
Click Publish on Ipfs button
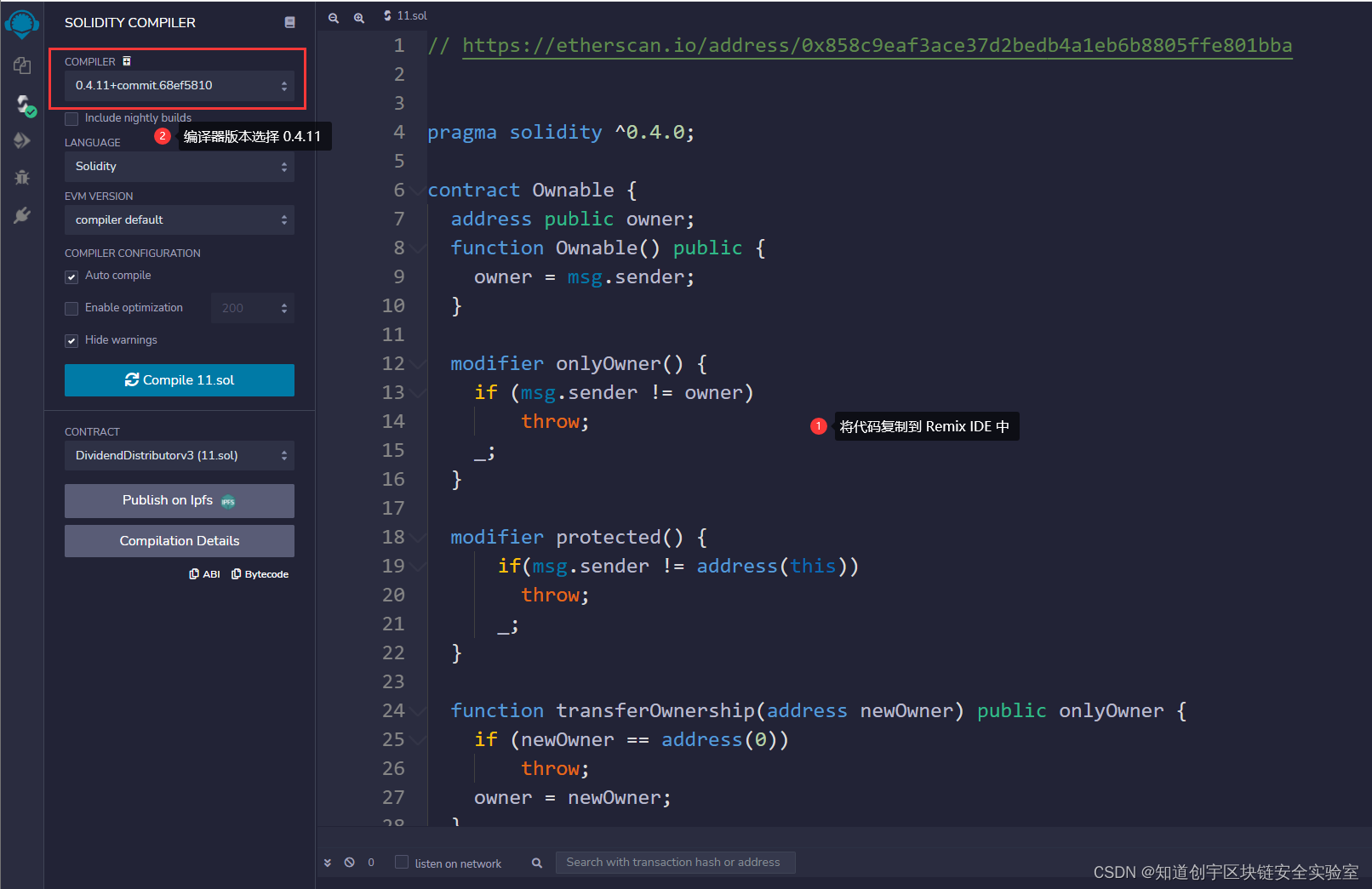tap(180, 501)
